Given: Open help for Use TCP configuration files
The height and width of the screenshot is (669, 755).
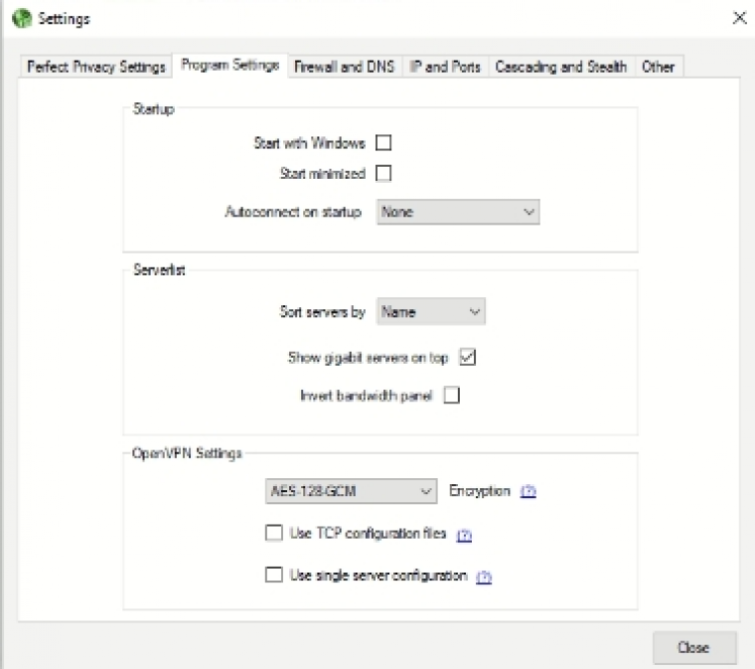Looking at the screenshot, I should pos(464,535).
